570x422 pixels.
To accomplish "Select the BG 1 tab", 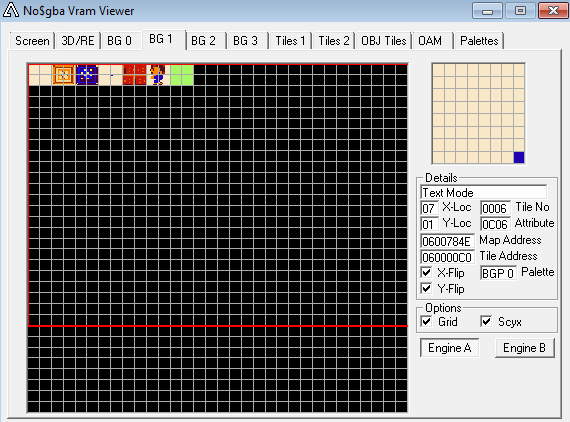I will pyautogui.click(x=161, y=39).
